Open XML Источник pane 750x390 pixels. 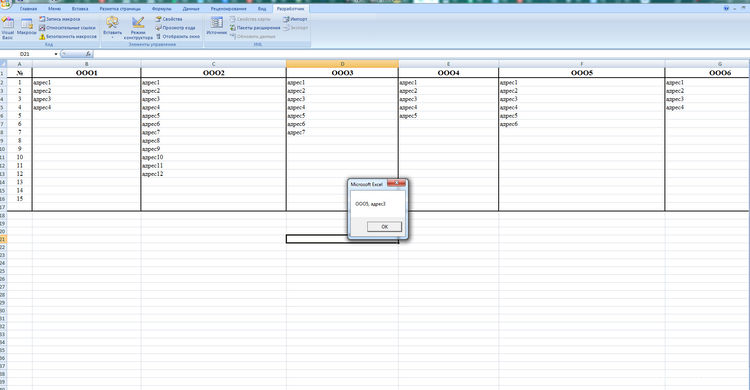click(217, 26)
